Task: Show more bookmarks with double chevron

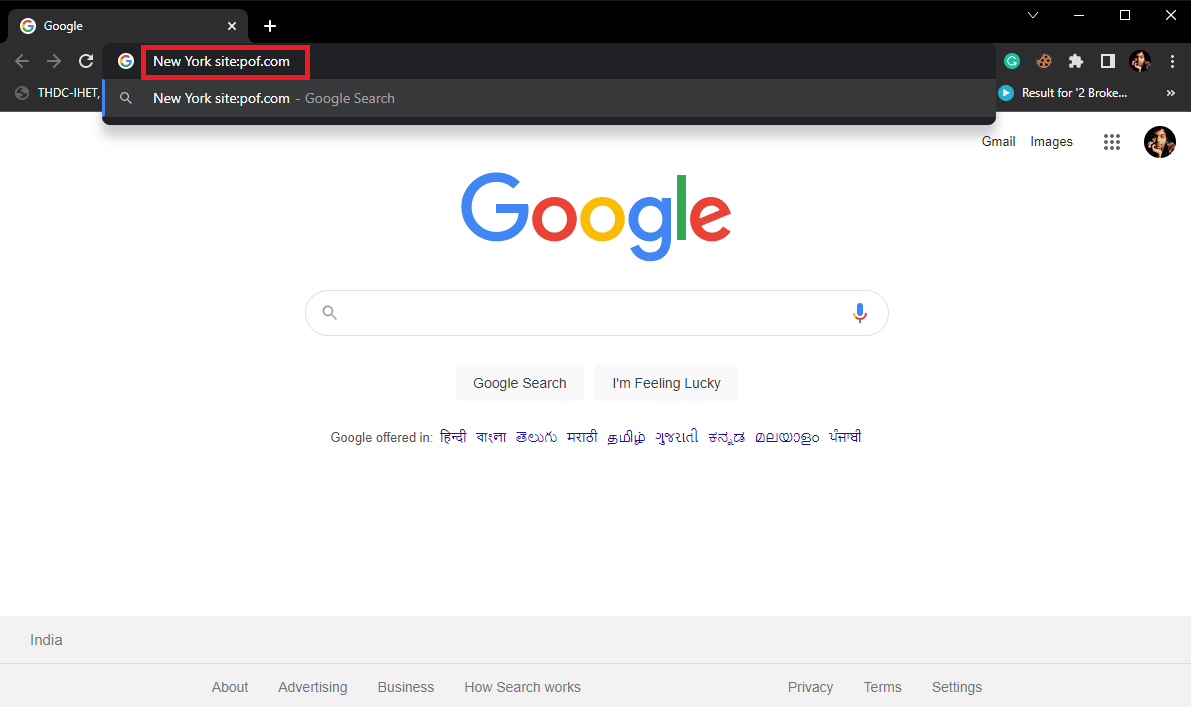Action: 1170,93
